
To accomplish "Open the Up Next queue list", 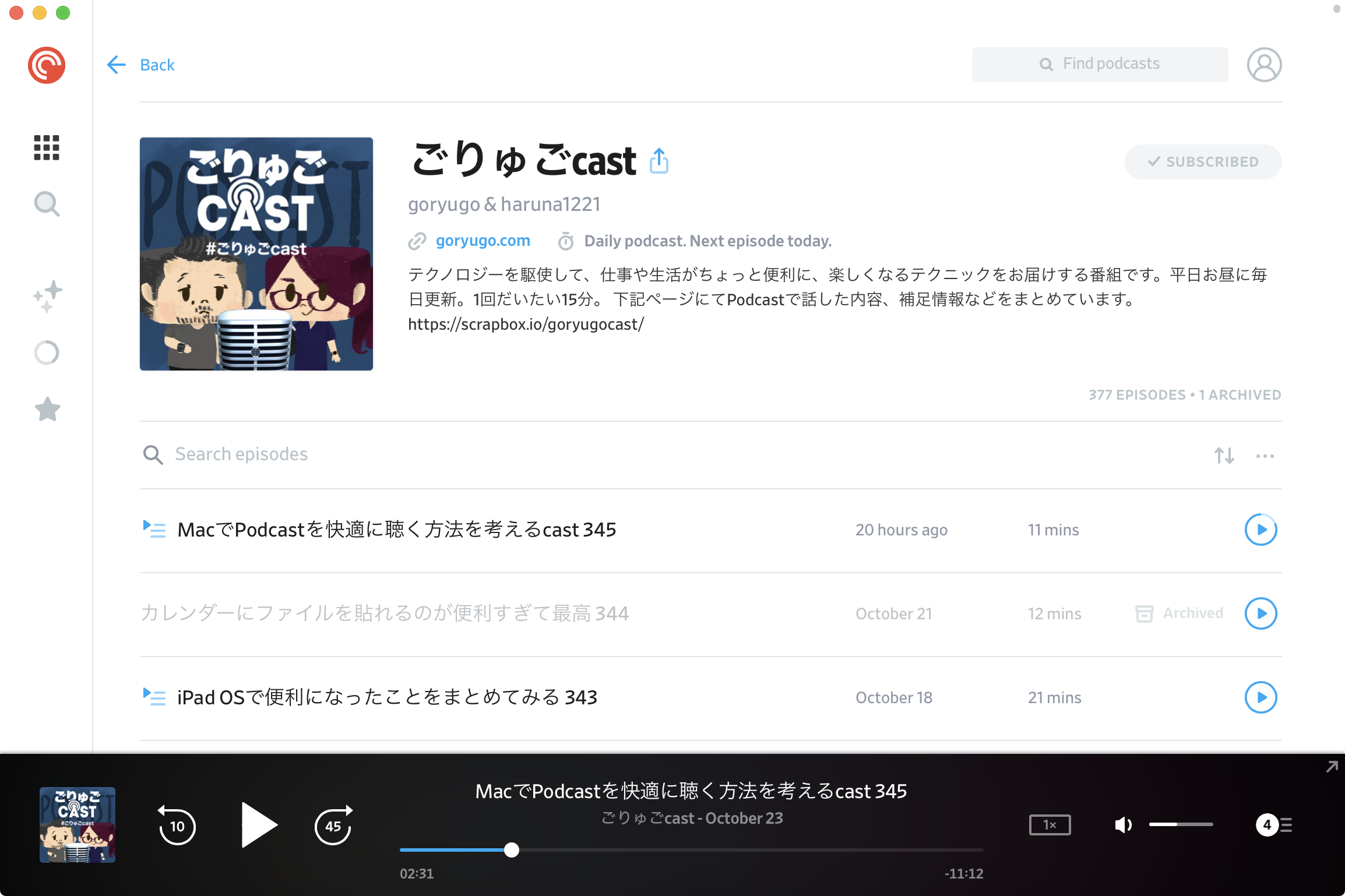I will coord(1274,825).
